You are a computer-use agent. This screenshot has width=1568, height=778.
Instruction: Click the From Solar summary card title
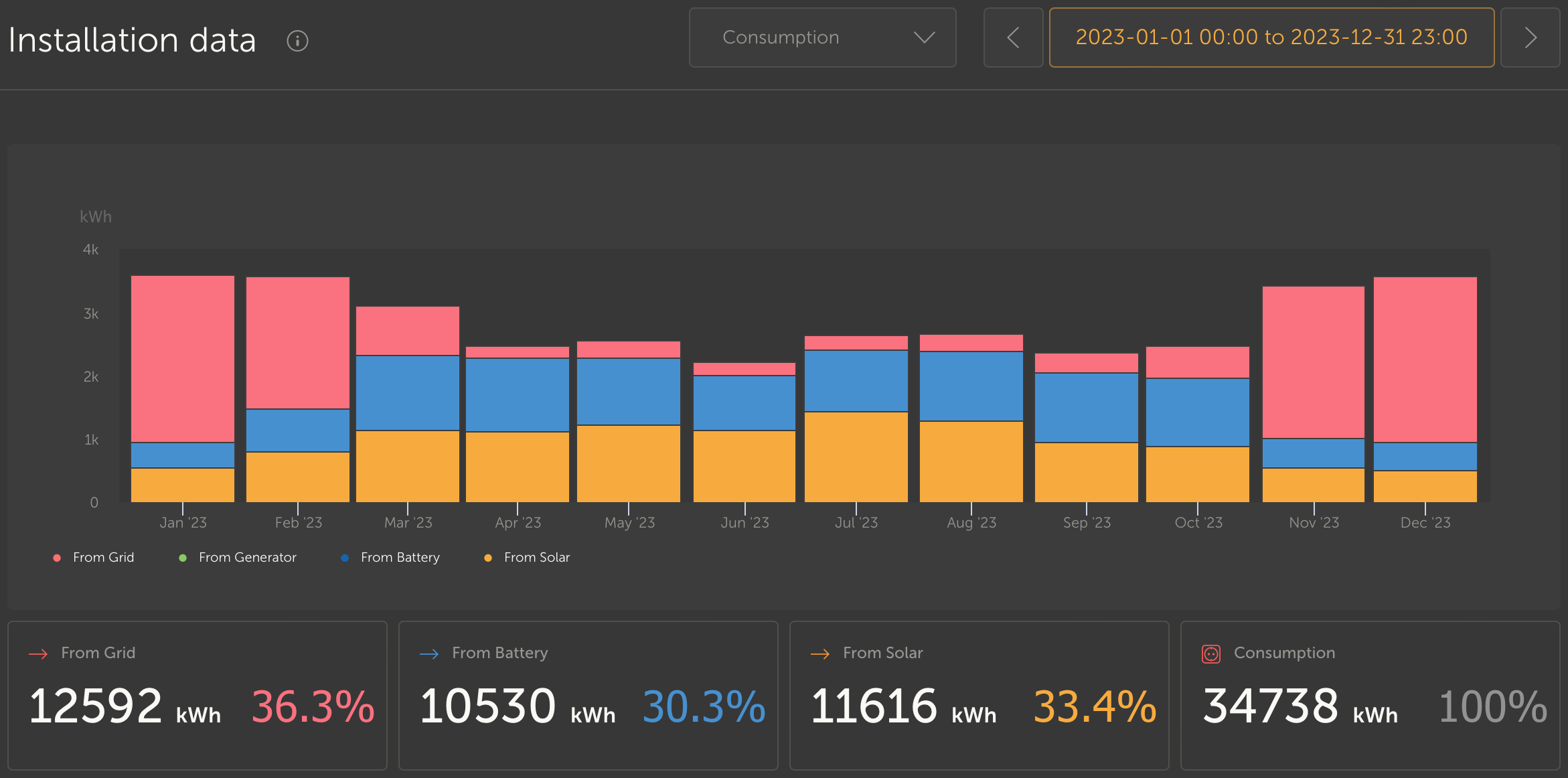point(883,653)
